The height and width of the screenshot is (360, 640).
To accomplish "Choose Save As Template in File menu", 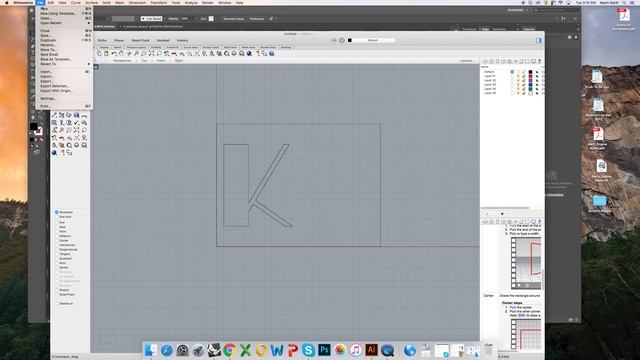I will coord(64,59).
